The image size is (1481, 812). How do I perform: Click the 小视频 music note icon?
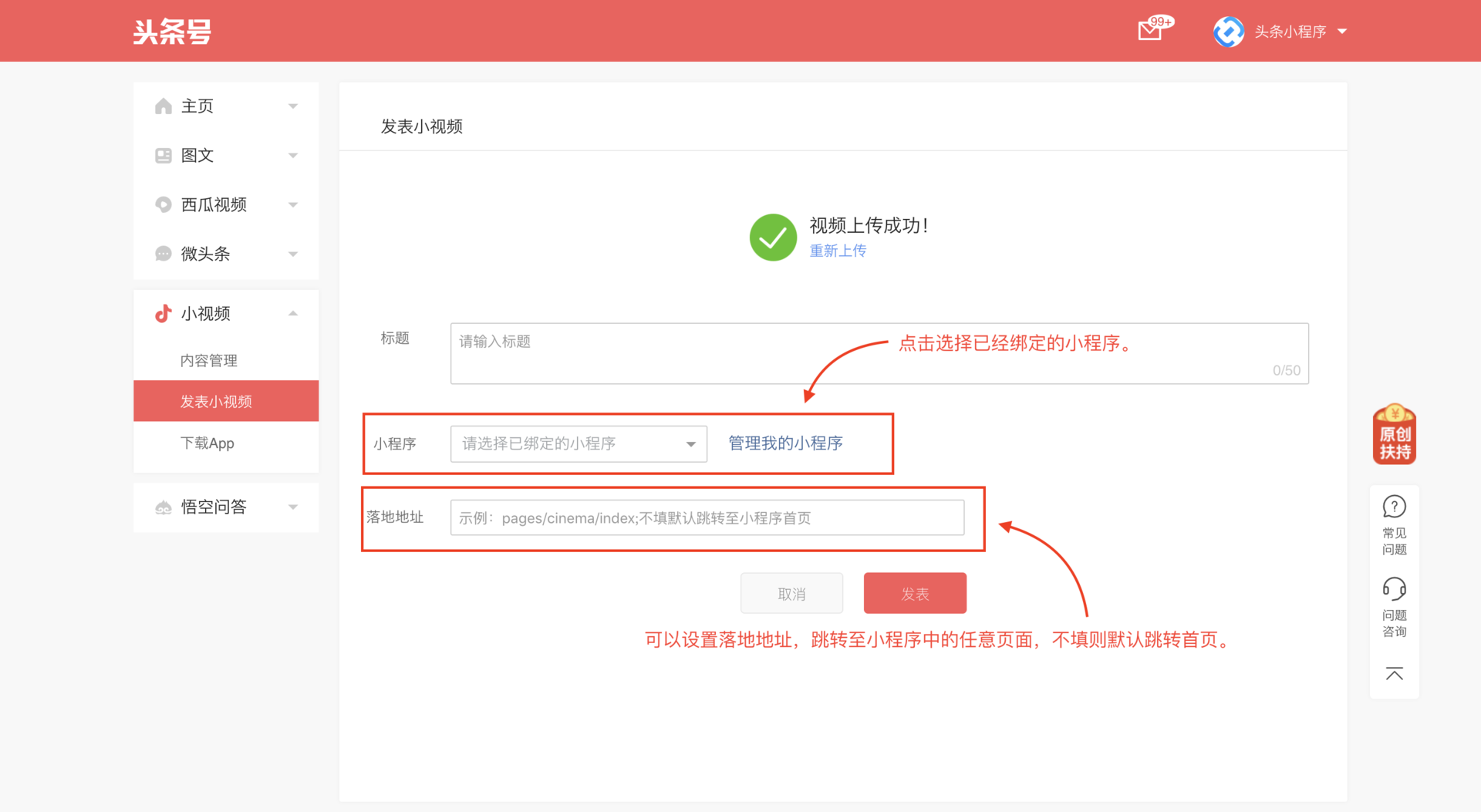[x=163, y=313]
